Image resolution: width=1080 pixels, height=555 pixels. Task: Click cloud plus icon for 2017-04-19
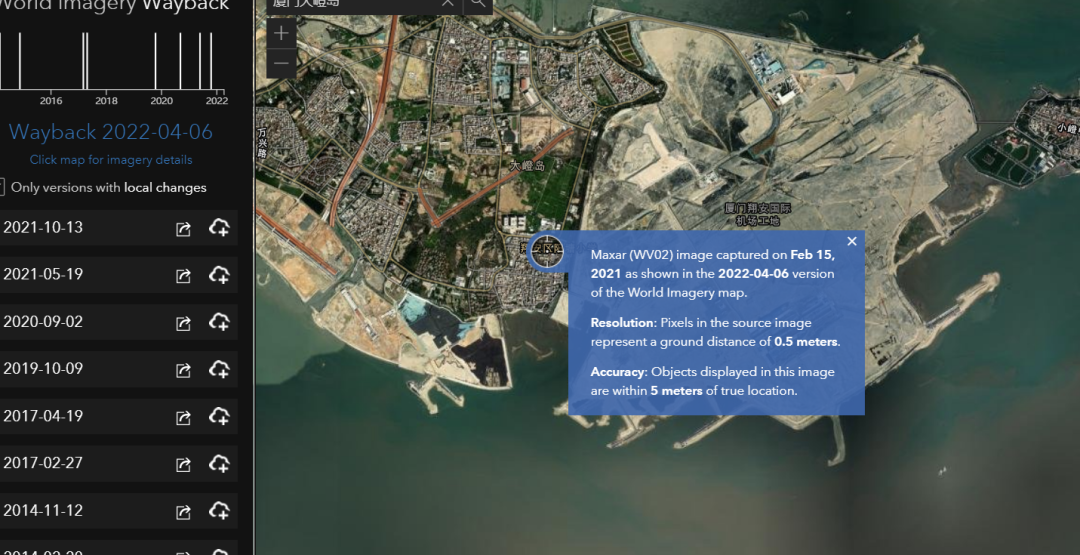(219, 417)
